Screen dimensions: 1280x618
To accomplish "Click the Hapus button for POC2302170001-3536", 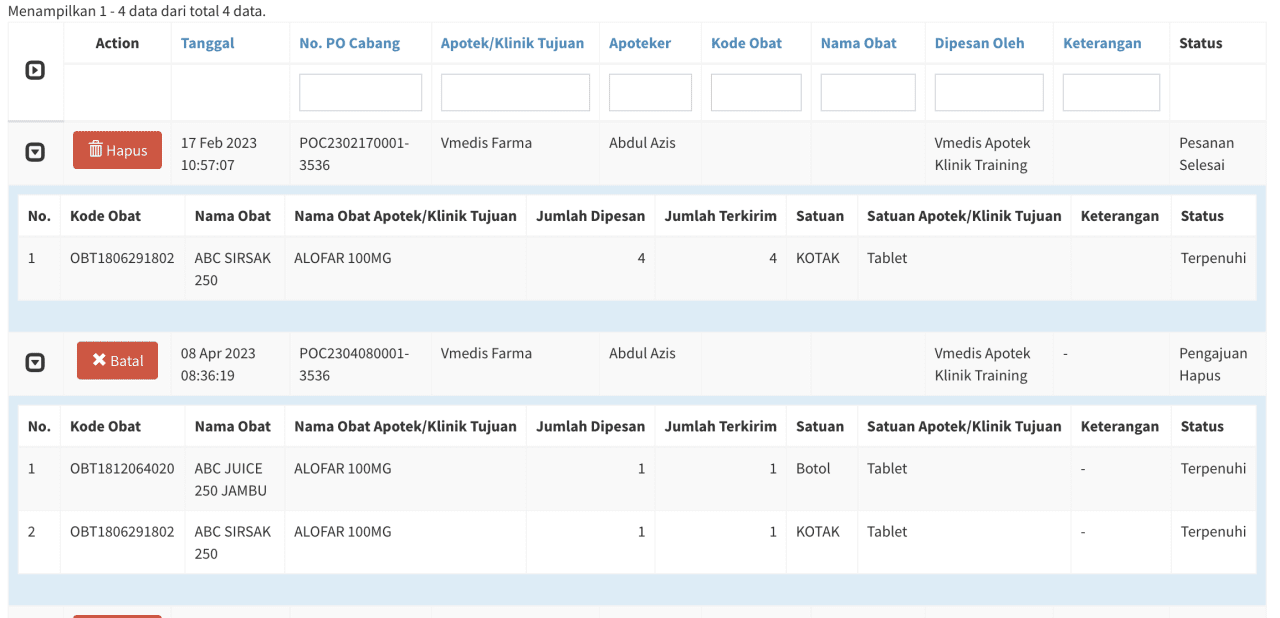I will (x=117, y=150).
